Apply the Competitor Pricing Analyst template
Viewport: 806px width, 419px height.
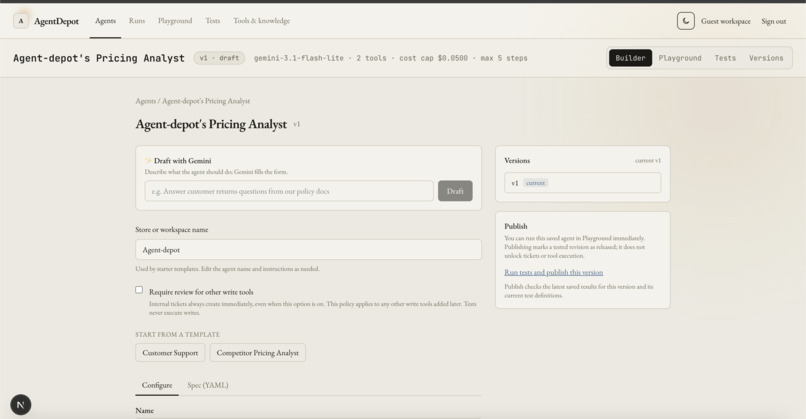(258, 353)
